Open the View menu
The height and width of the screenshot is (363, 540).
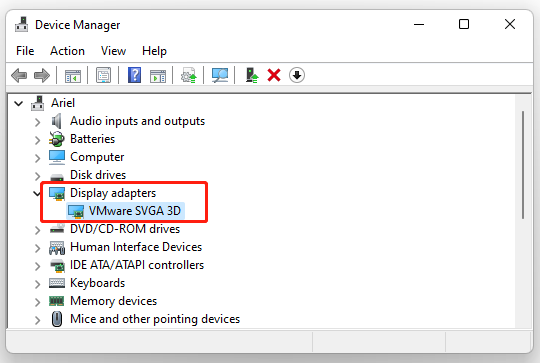113,51
